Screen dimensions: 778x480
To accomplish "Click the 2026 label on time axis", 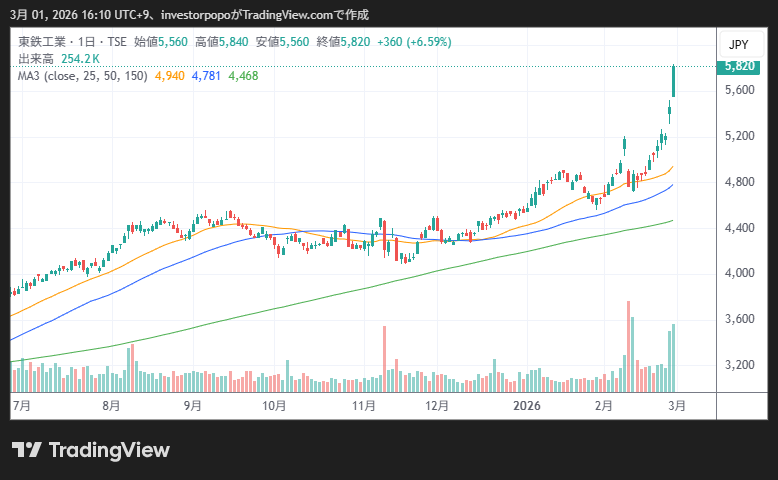I will [526, 406].
